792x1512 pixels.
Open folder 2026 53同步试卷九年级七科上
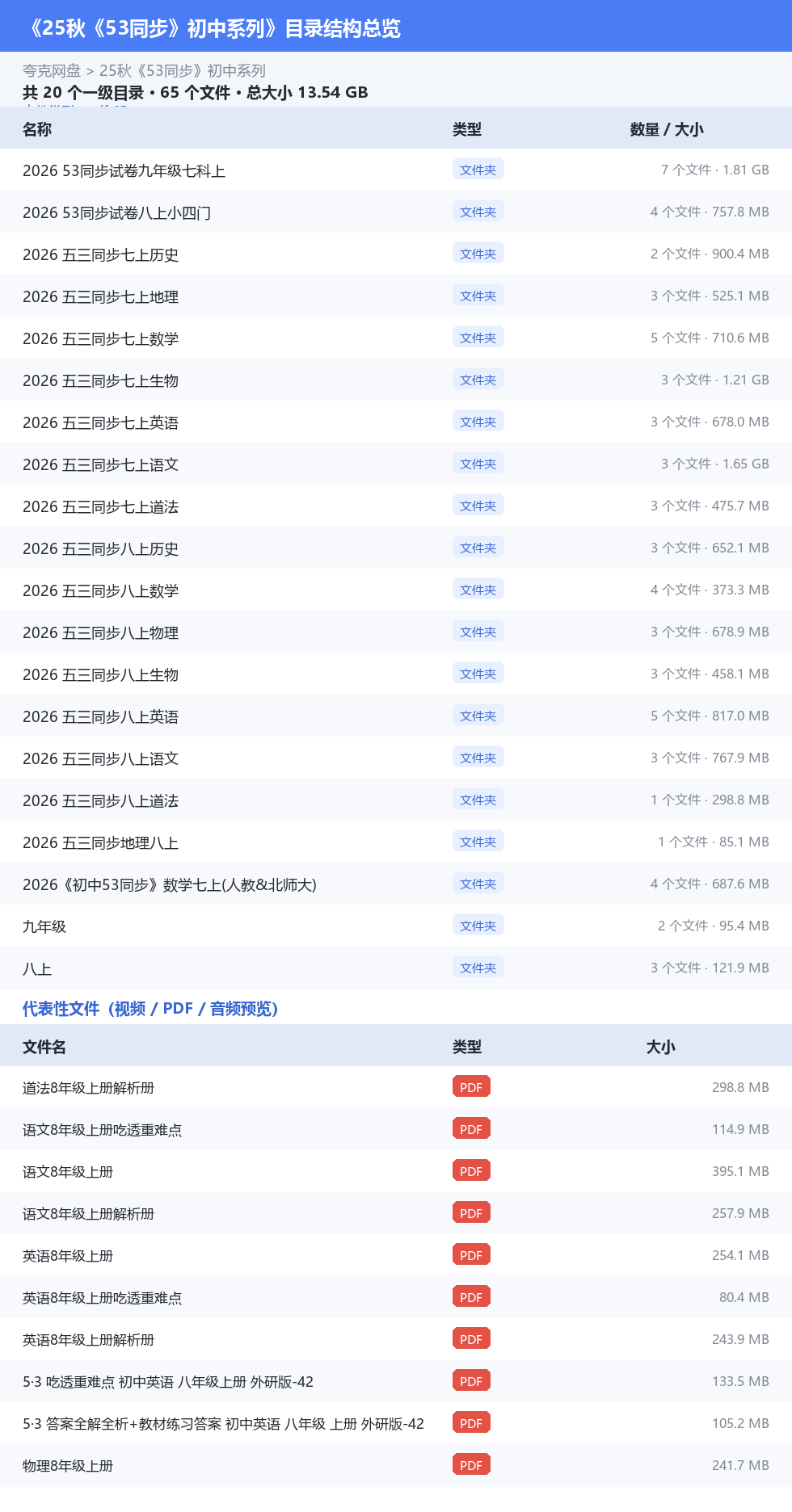124,170
